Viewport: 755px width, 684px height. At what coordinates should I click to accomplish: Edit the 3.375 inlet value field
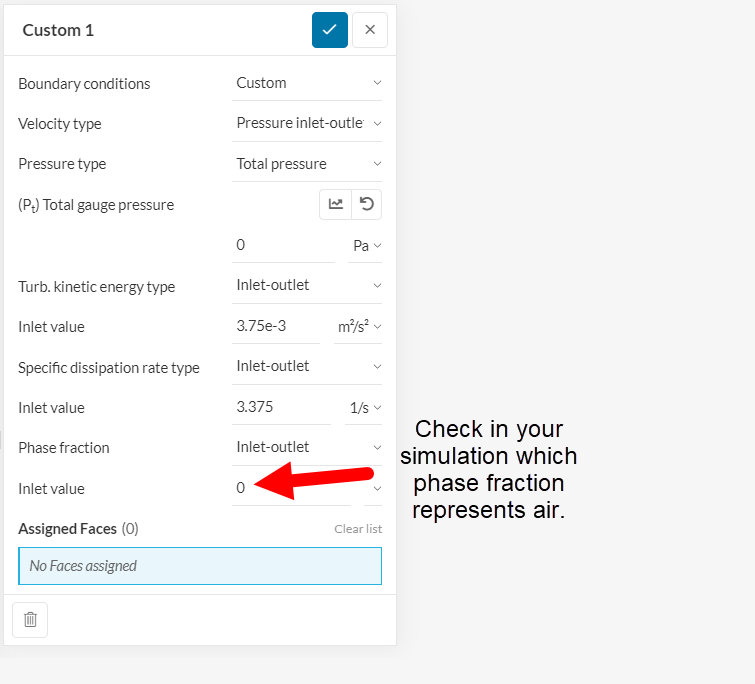click(282, 407)
